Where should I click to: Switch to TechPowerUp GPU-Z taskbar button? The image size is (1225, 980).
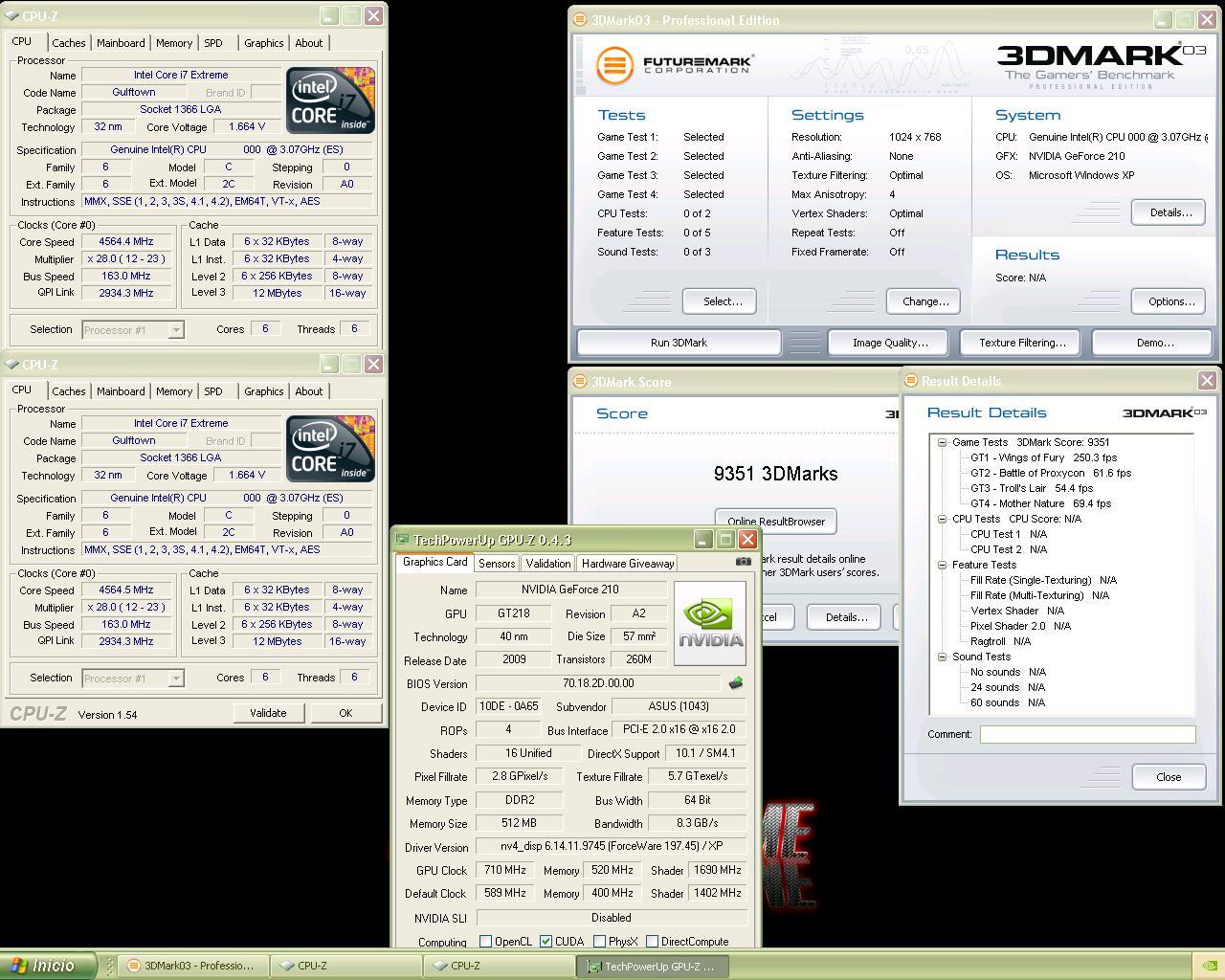[x=653, y=966]
